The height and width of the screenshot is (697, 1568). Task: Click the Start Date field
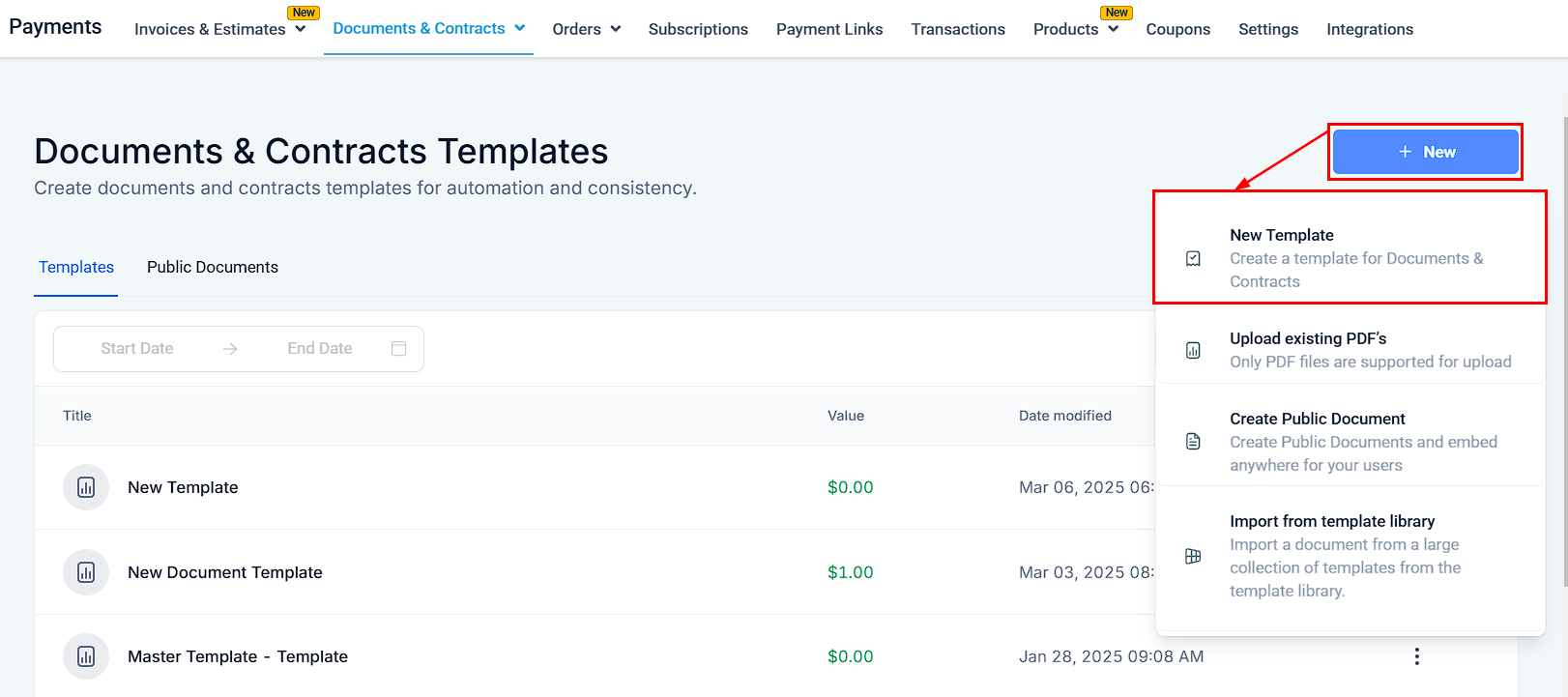pos(137,348)
